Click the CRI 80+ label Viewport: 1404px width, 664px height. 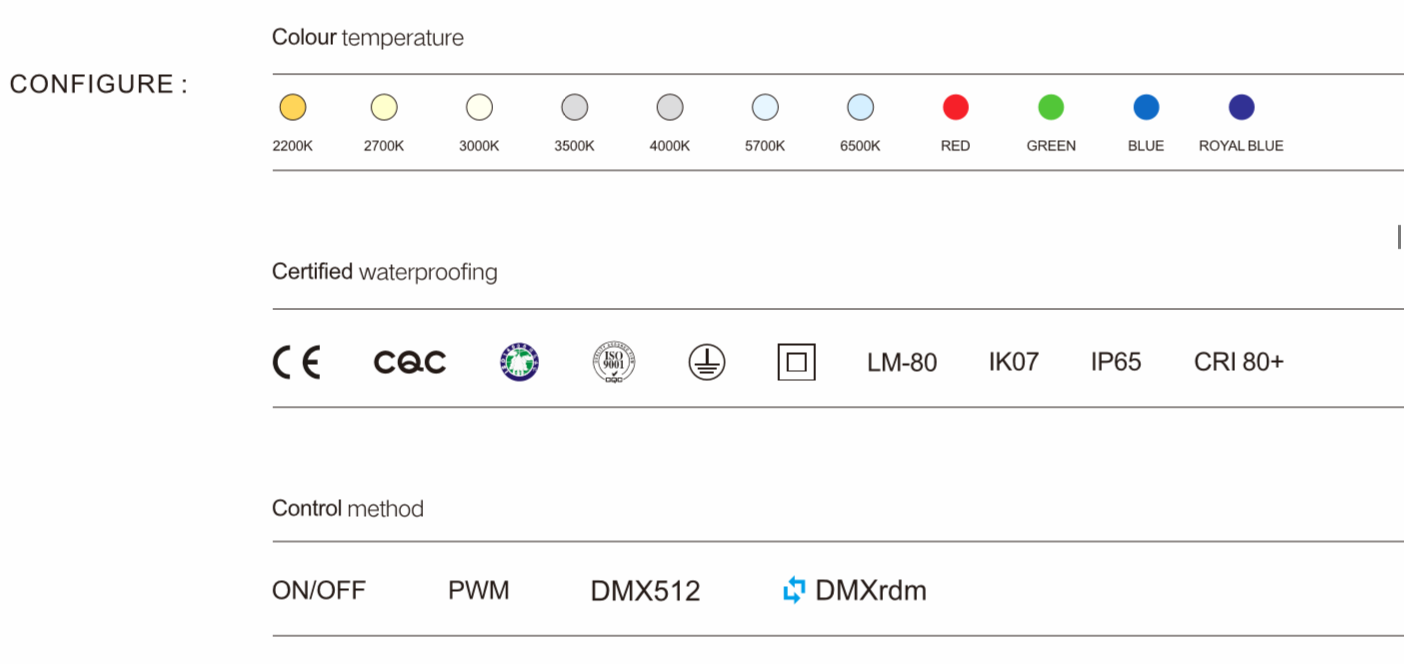(x=1238, y=362)
